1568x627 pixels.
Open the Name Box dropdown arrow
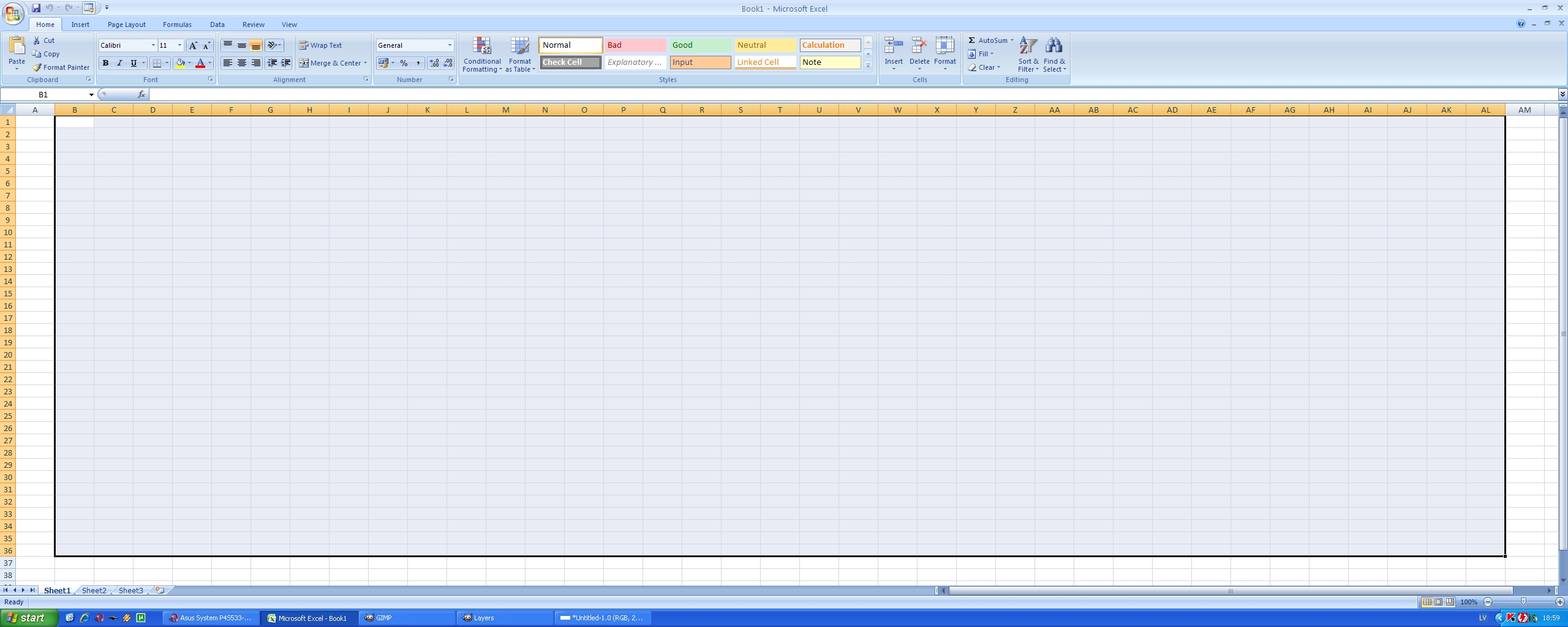pos(91,95)
